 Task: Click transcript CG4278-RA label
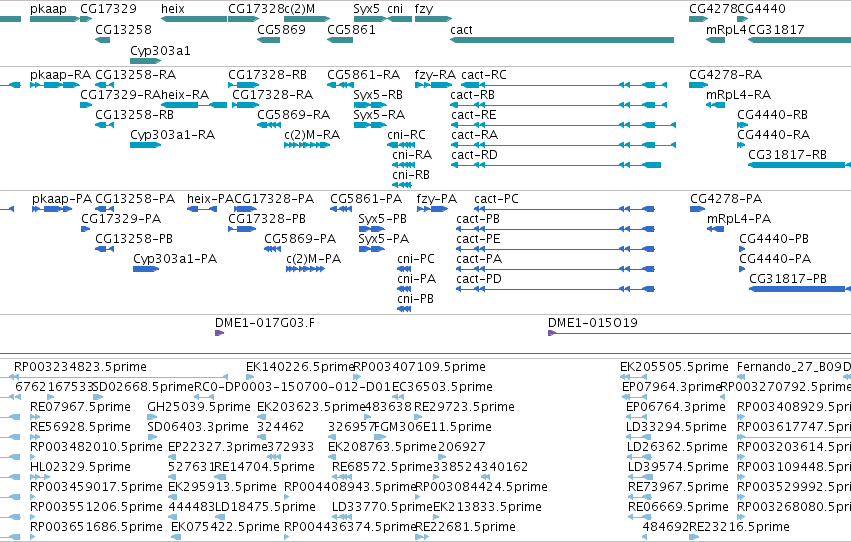tap(726, 75)
